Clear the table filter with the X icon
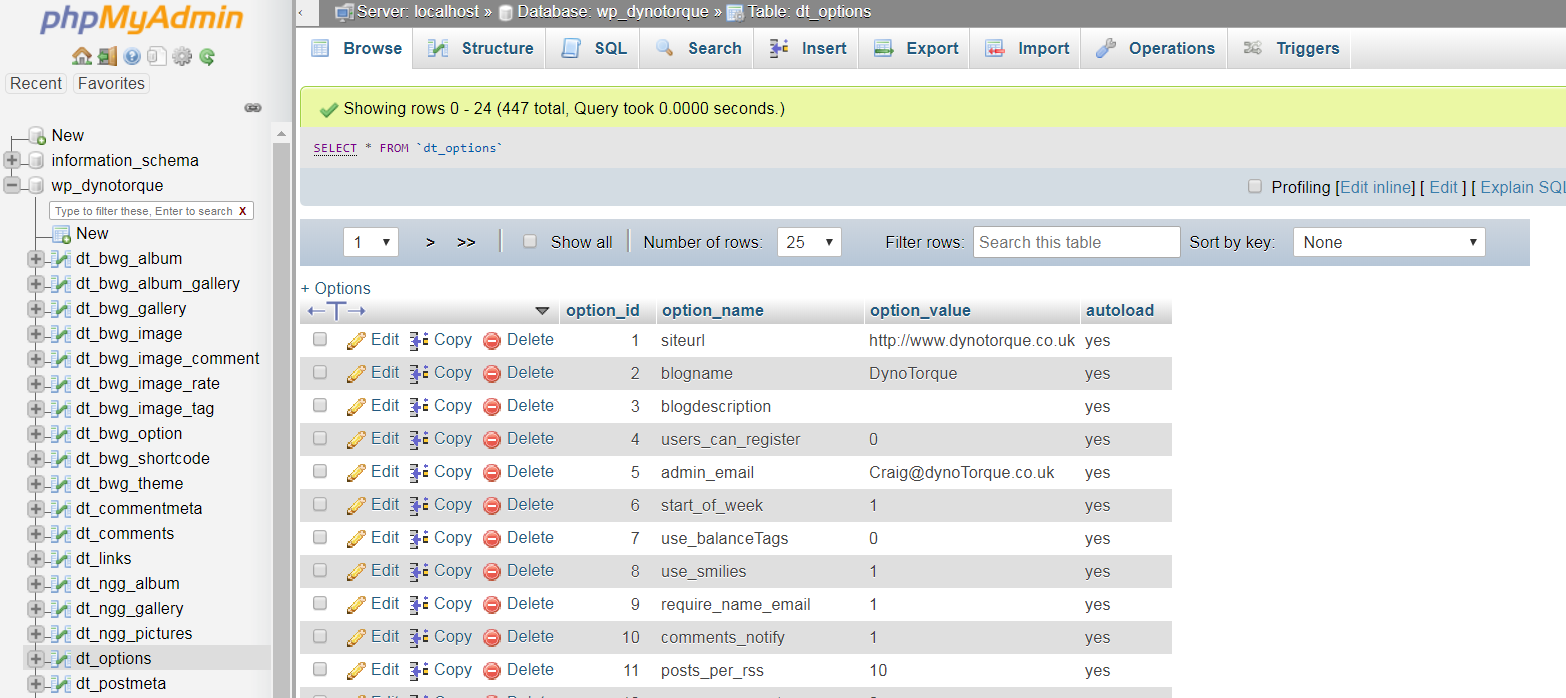This screenshot has height=698, width=1566. (242, 211)
